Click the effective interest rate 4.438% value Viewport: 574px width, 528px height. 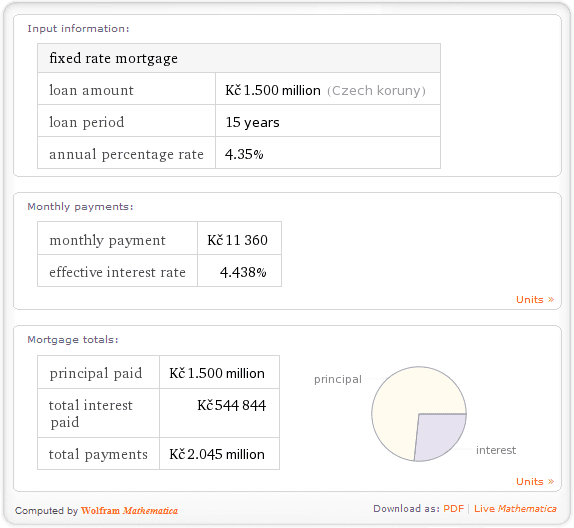pyautogui.click(x=243, y=272)
